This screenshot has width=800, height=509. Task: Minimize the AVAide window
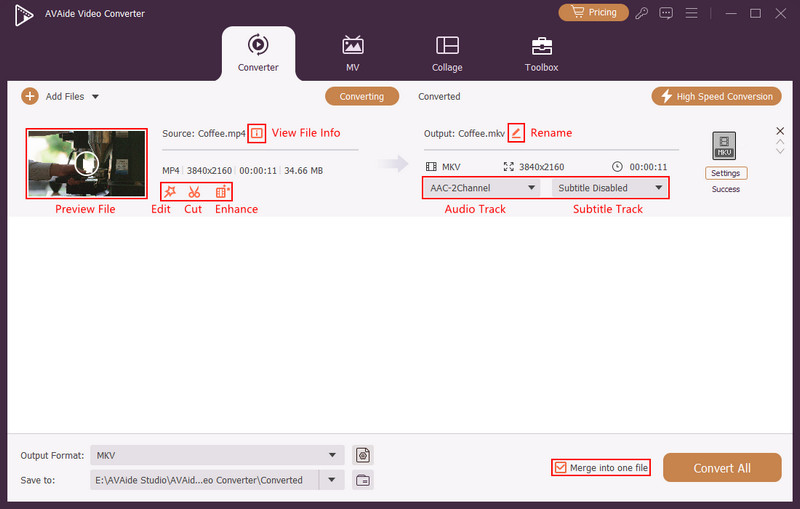(x=731, y=13)
